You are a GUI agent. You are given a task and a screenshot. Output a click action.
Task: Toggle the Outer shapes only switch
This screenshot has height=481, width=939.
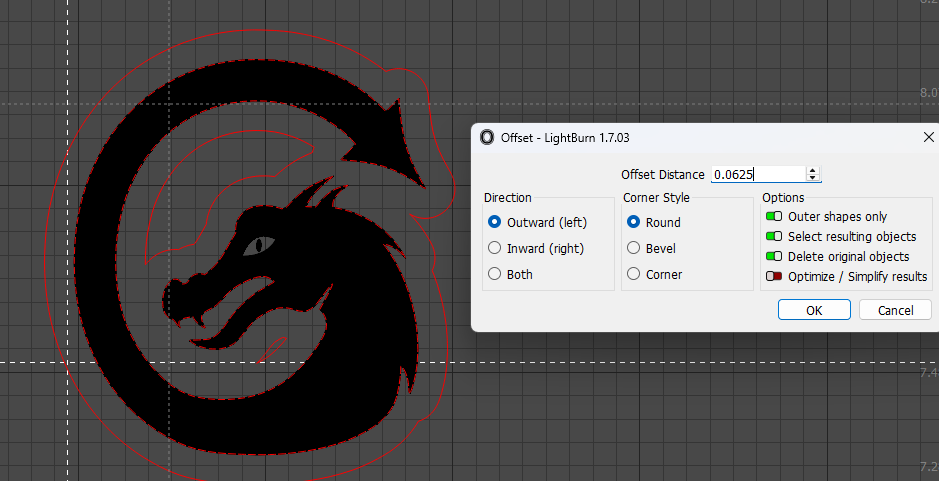click(x=774, y=216)
